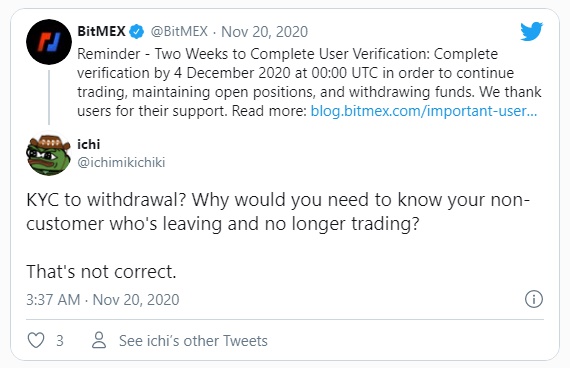The image size is (570, 368).
Task: Open BitMEX profile avatar
Action: [x=49, y=42]
